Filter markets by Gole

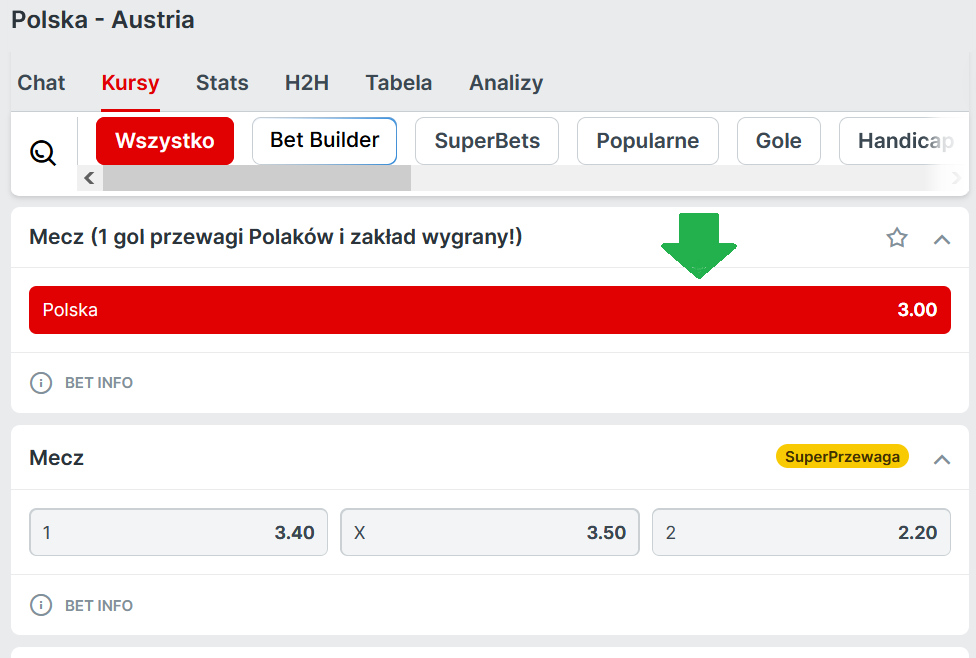click(x=778, y=141)
